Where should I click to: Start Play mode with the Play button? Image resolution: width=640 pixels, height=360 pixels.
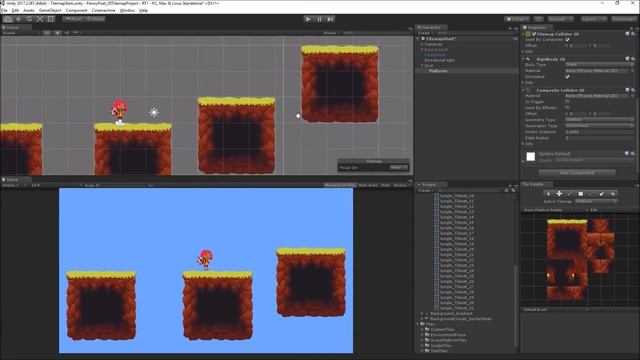click(x=308, y=19)
